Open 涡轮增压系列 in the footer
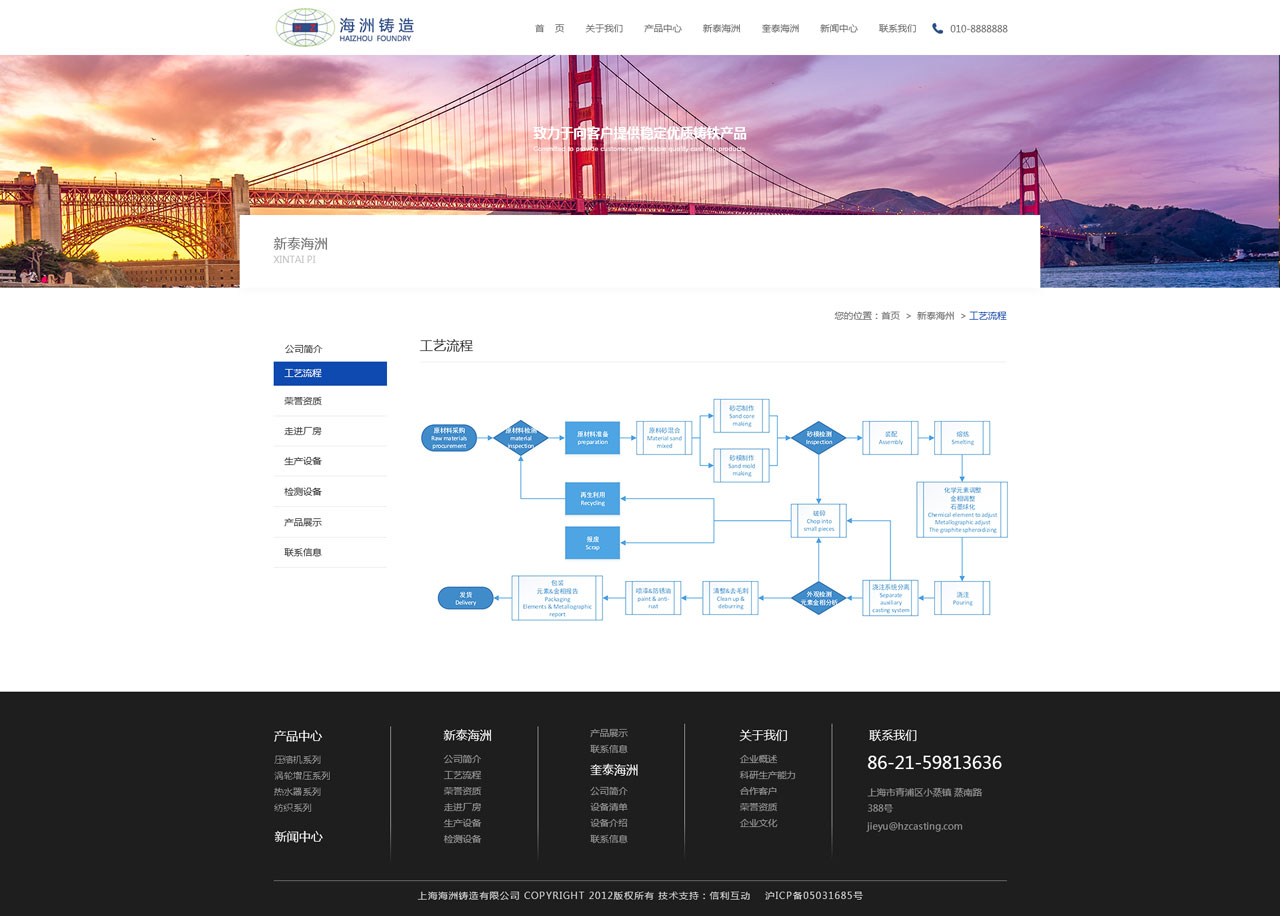The image size is (1280, 916). [302, 776]
